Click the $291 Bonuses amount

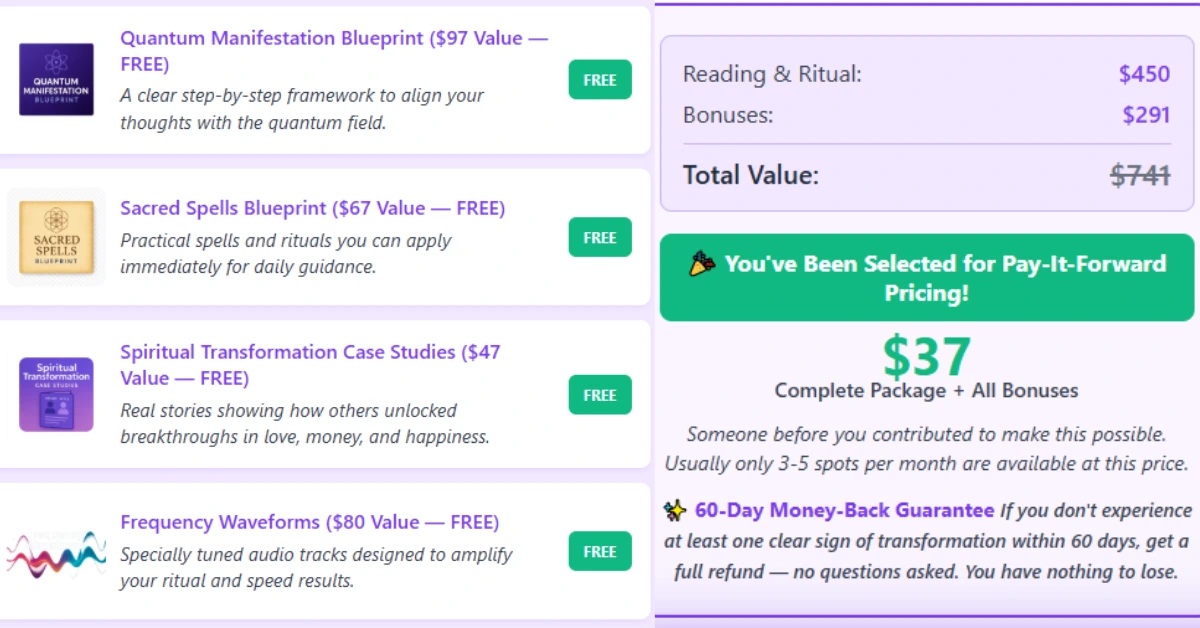click(1146, 115)
